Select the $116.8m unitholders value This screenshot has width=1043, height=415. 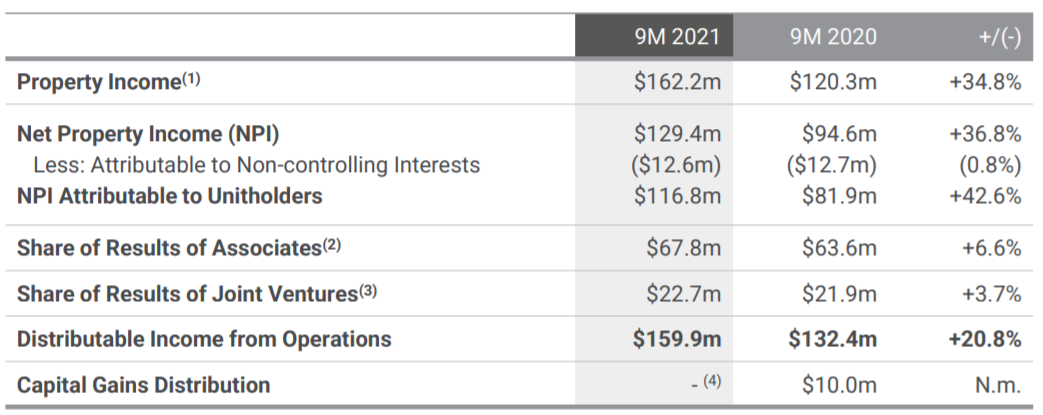point(677,196)
